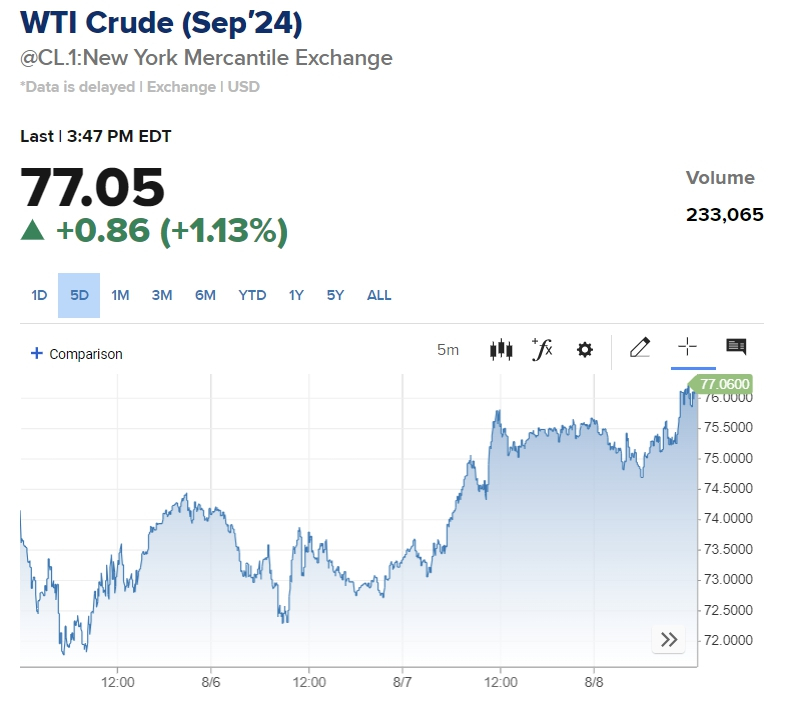Show the YTD range

click(252, 295)
